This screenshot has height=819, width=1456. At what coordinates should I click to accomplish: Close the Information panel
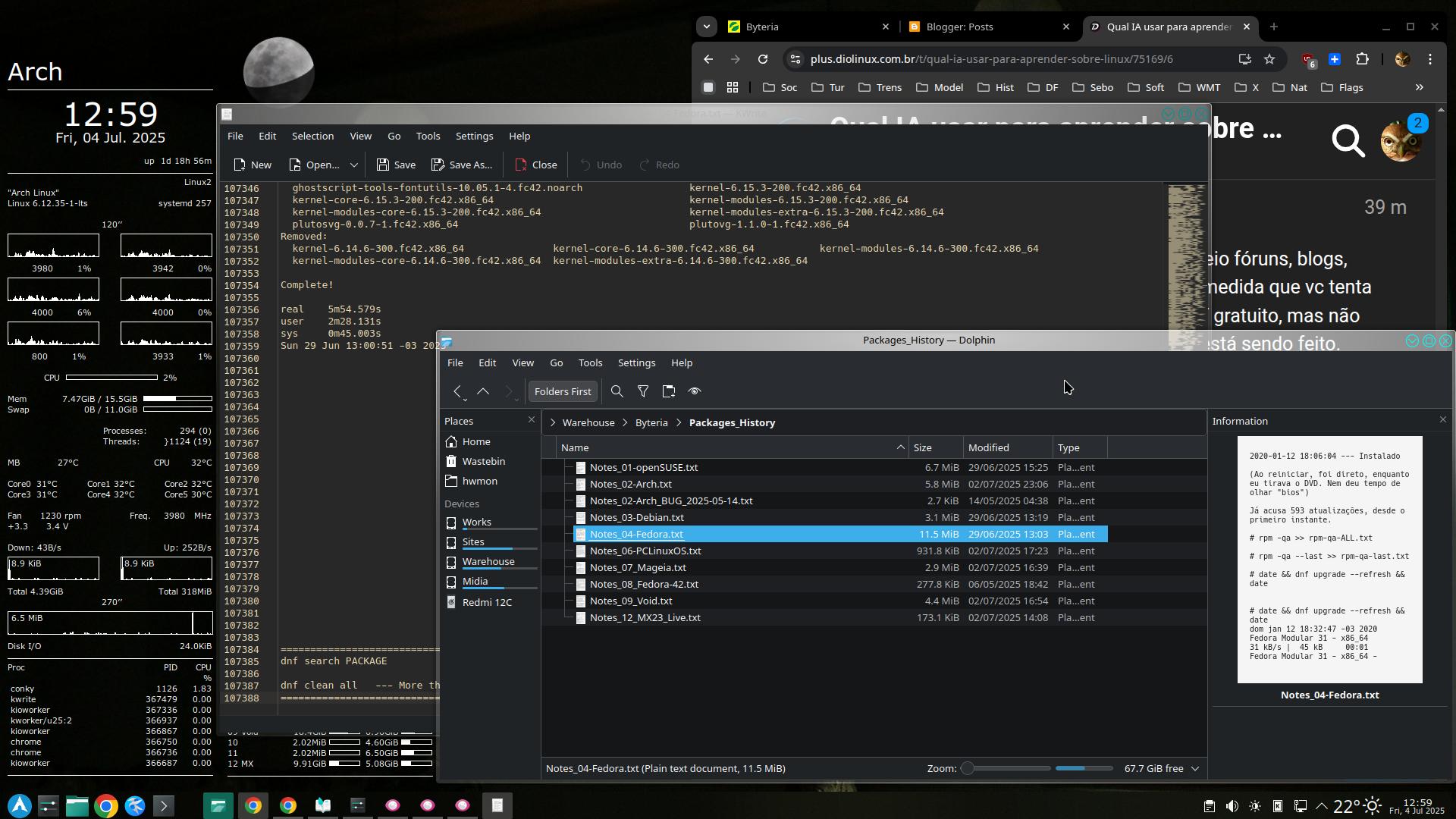[1442, 420]
